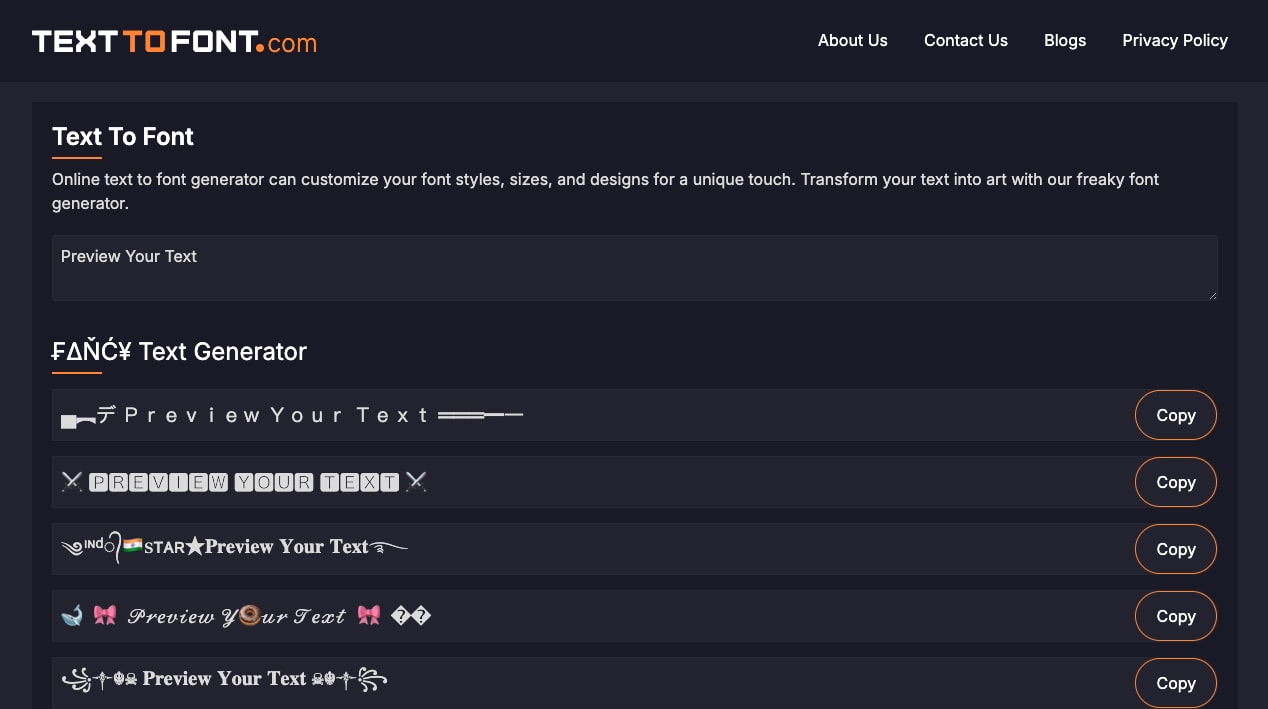This screenshot has width=1268, height=709.
Task: Copy the spaced gun-style Preview text
Action: coord(1176,415)
